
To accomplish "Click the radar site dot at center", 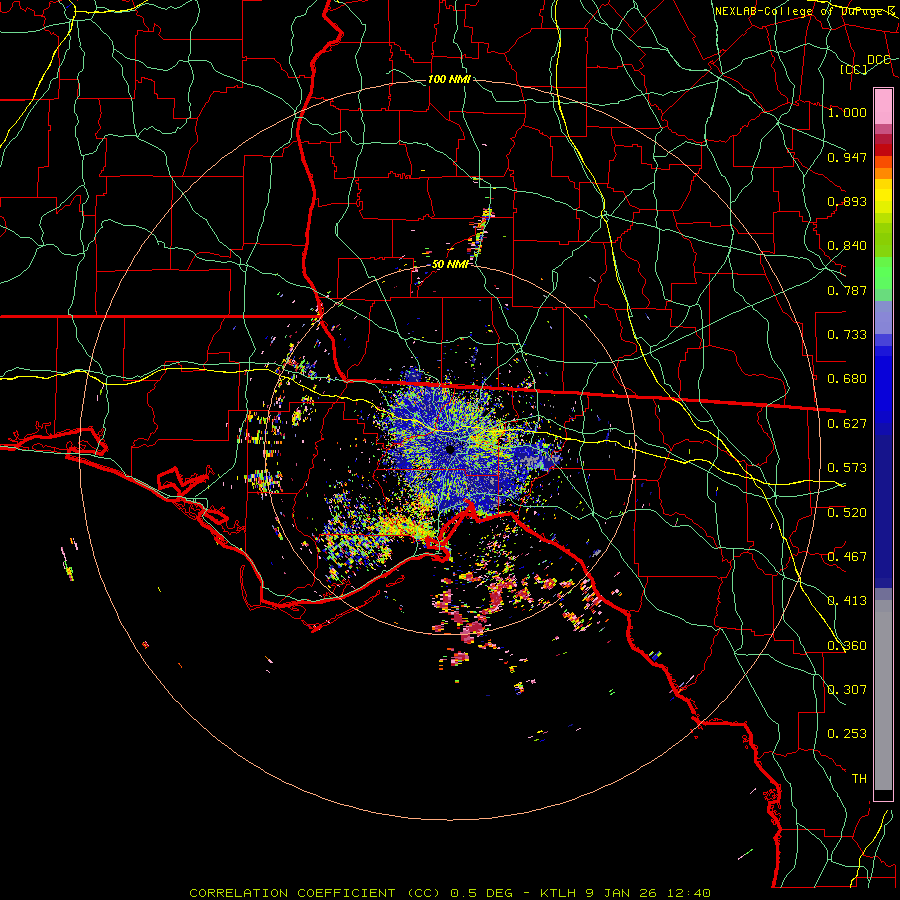I will pyautogui.click(x=451, y=449).
